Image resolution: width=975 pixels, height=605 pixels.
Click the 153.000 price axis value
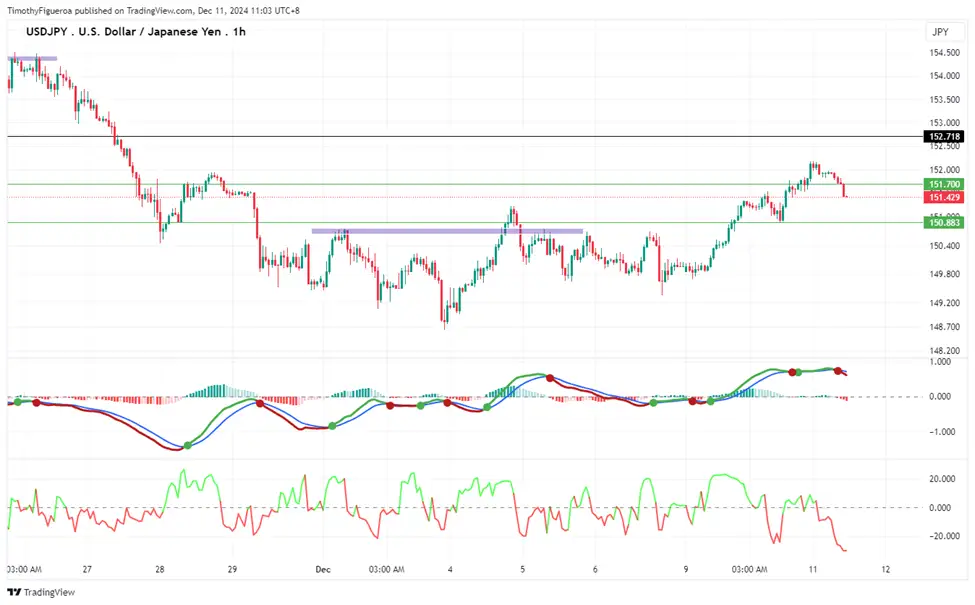click(x=945, y=122)
